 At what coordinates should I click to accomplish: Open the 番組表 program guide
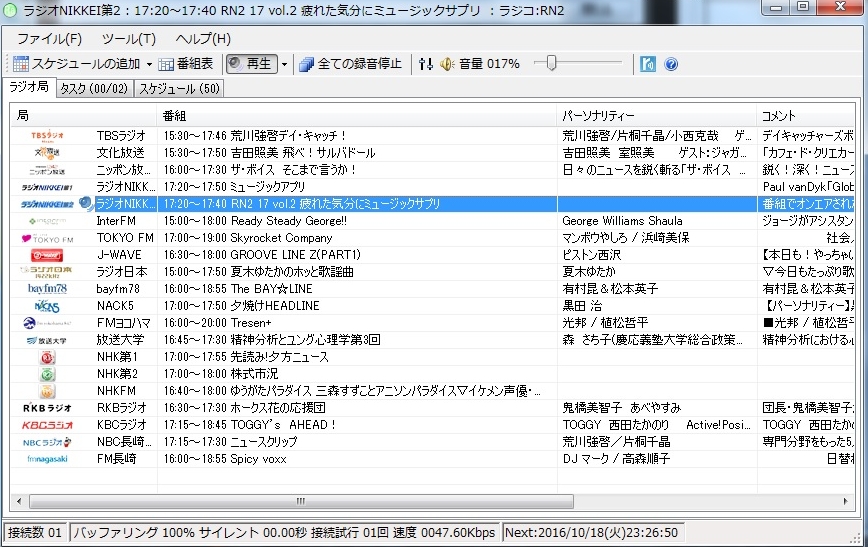(186, 64)
